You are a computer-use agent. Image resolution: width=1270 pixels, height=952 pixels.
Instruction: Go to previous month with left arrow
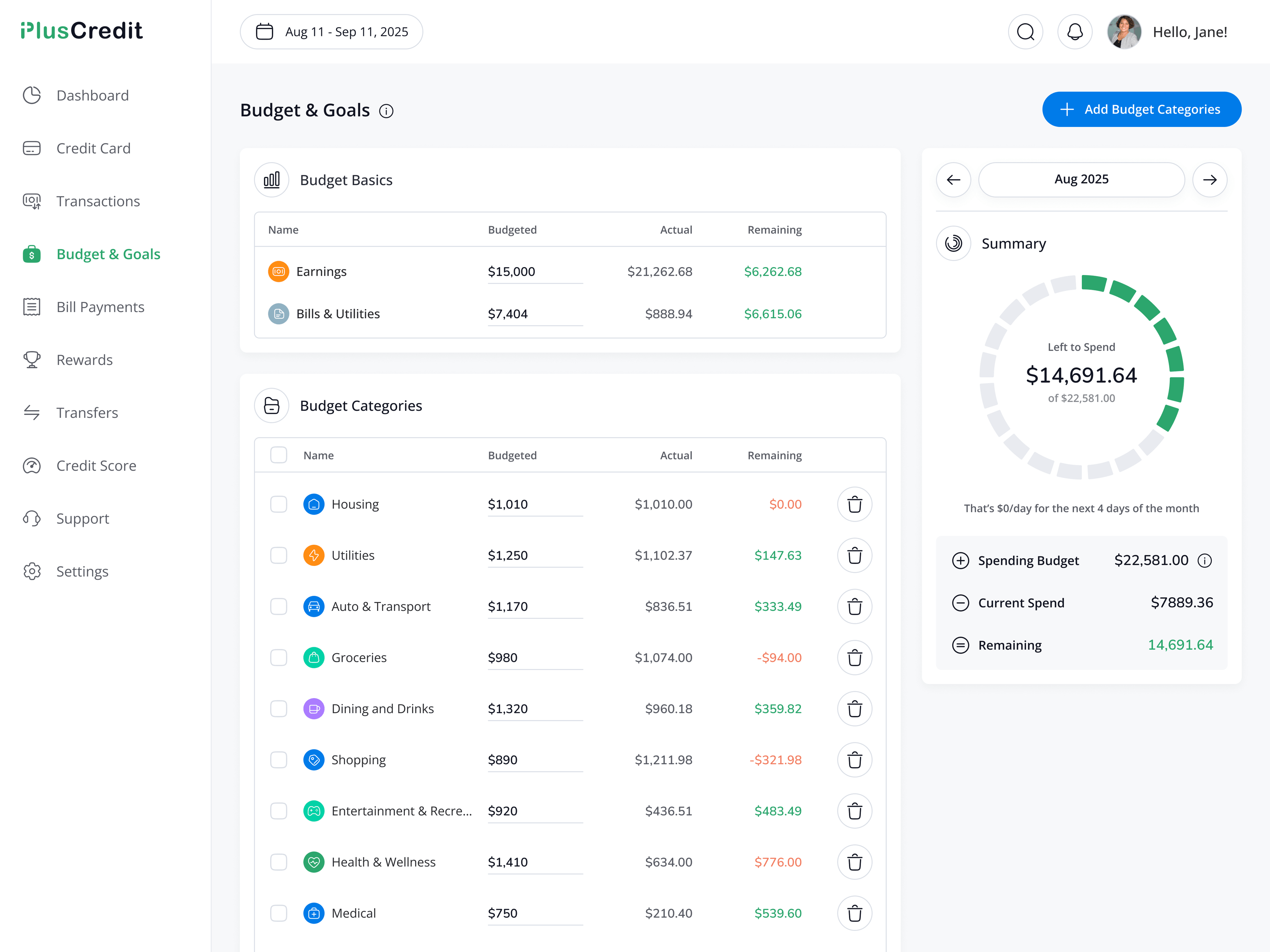coord(953,179)
